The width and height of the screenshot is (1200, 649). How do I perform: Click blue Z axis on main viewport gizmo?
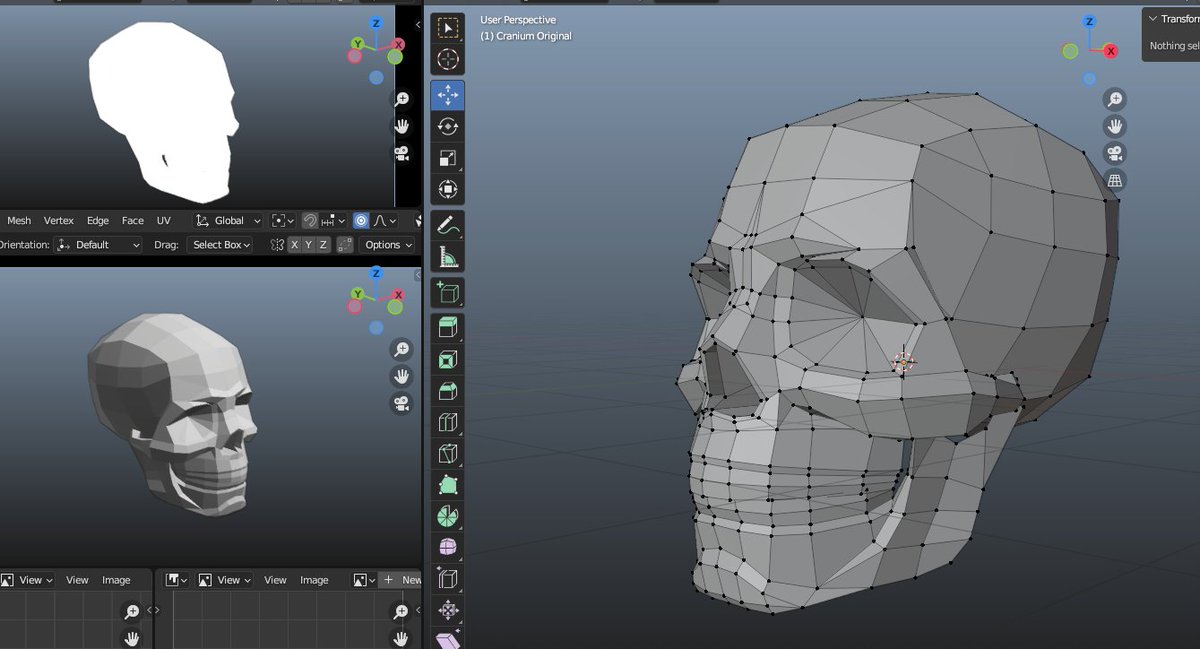click(1089, 22)
